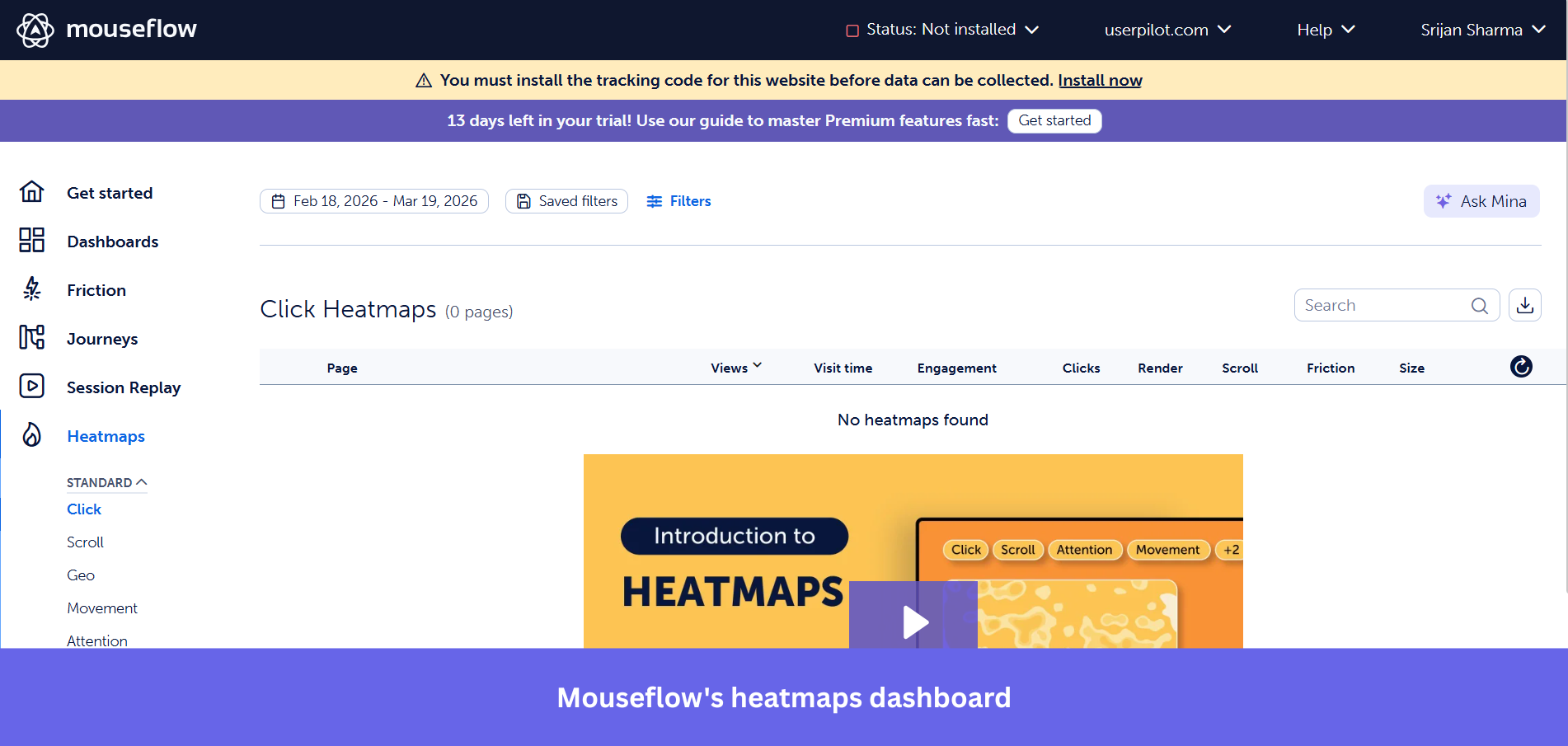
Task: Go to Friction in sidebar
Action: (x=96, y=290)
